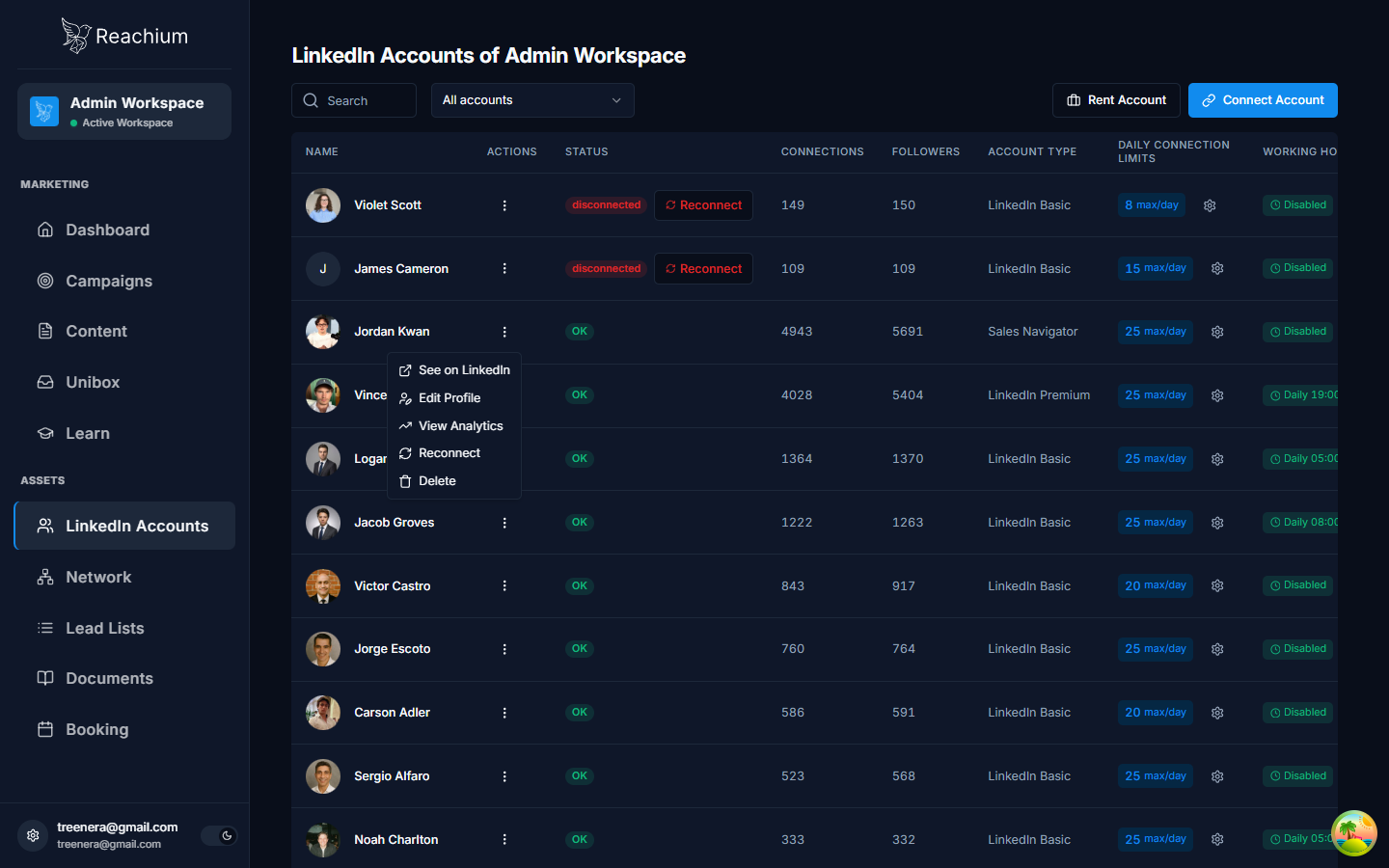Choose Reconnect in the Jordan Kwan menu
Screen dimensions: 1389x868
[454, 453]
